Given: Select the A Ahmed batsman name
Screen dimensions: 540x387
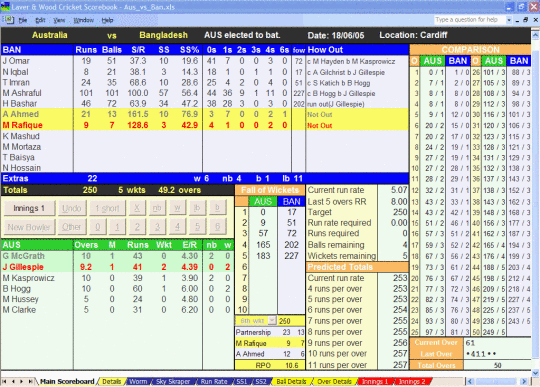Looking at the screenshot, I should [21, 114].
